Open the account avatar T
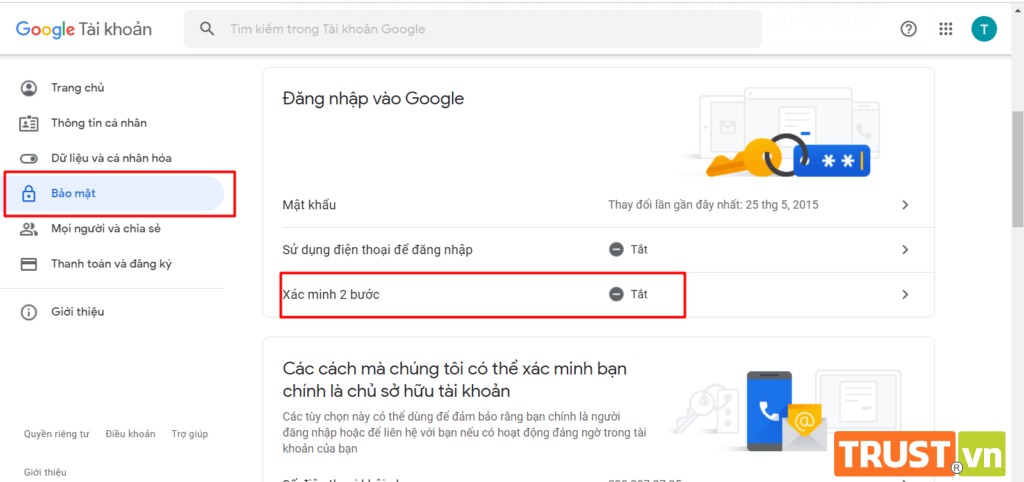Image resolution: width=1024 pixels, height=482 pixels. [x=984, y=29]
